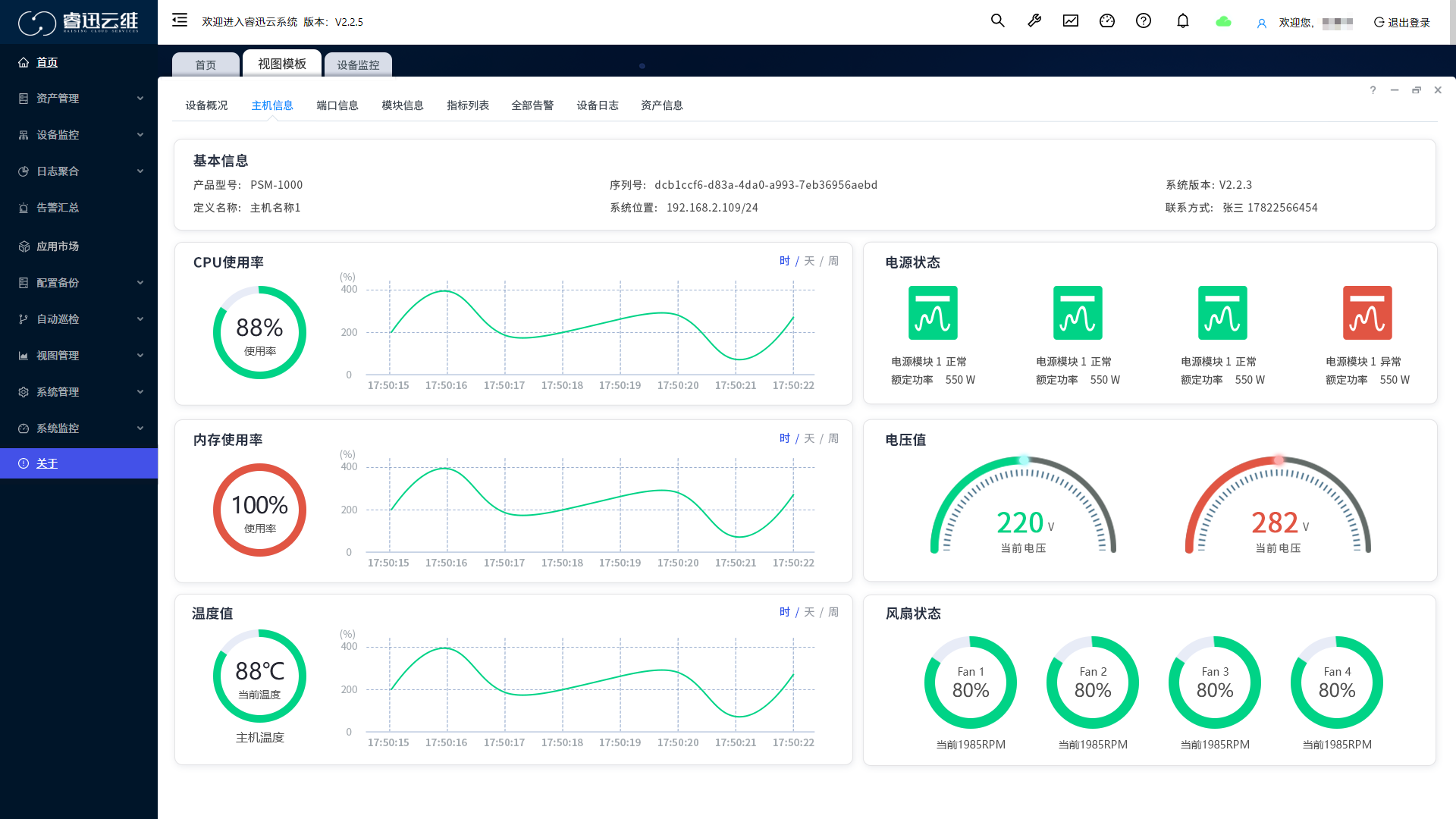This screenshot has width=1456, height=819.
Task: Open the 资产信息 tab
Action: pyautogui.click(x=662, y=105)
